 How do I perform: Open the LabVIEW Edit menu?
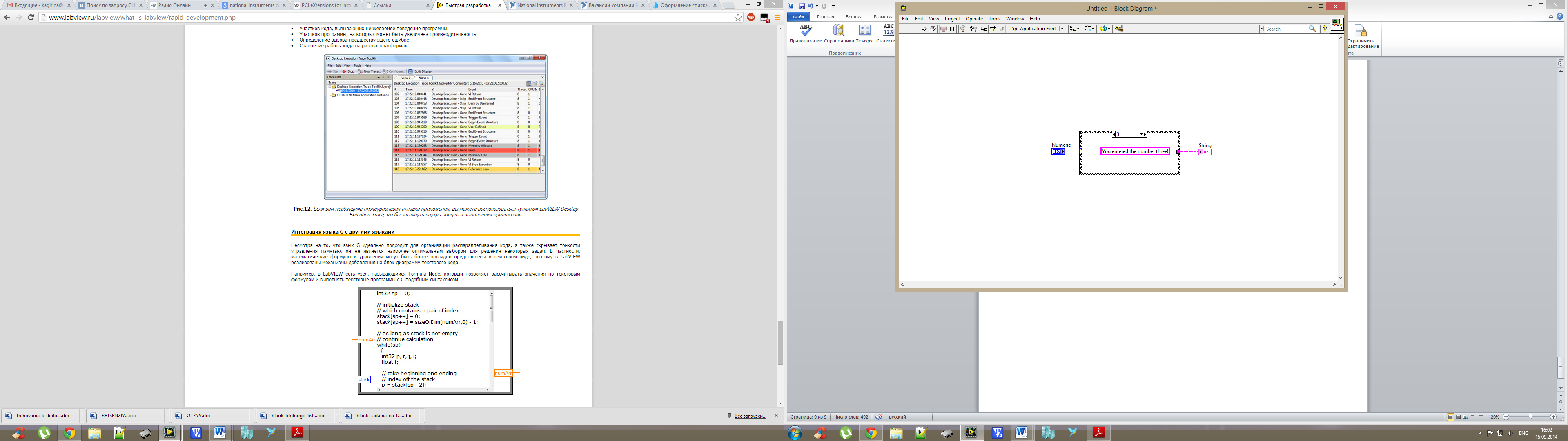(x=919, y=19)
